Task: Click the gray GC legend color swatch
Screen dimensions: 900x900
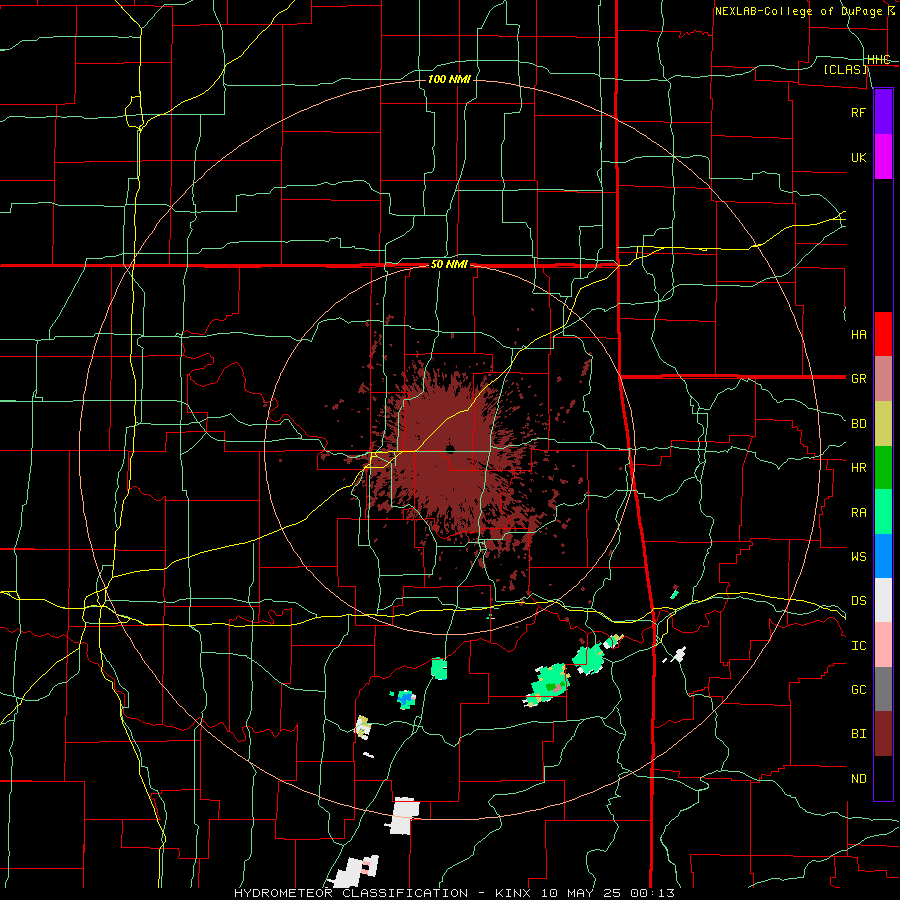Action: tap(883, 689)
